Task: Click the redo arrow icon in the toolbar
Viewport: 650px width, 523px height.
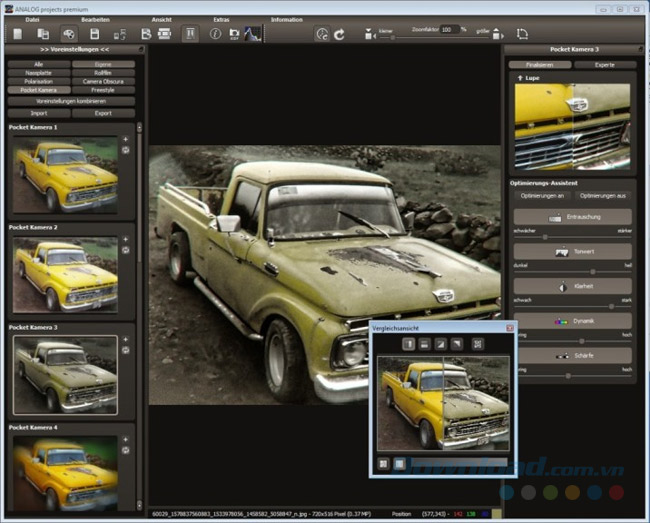Action: [340, 33]
